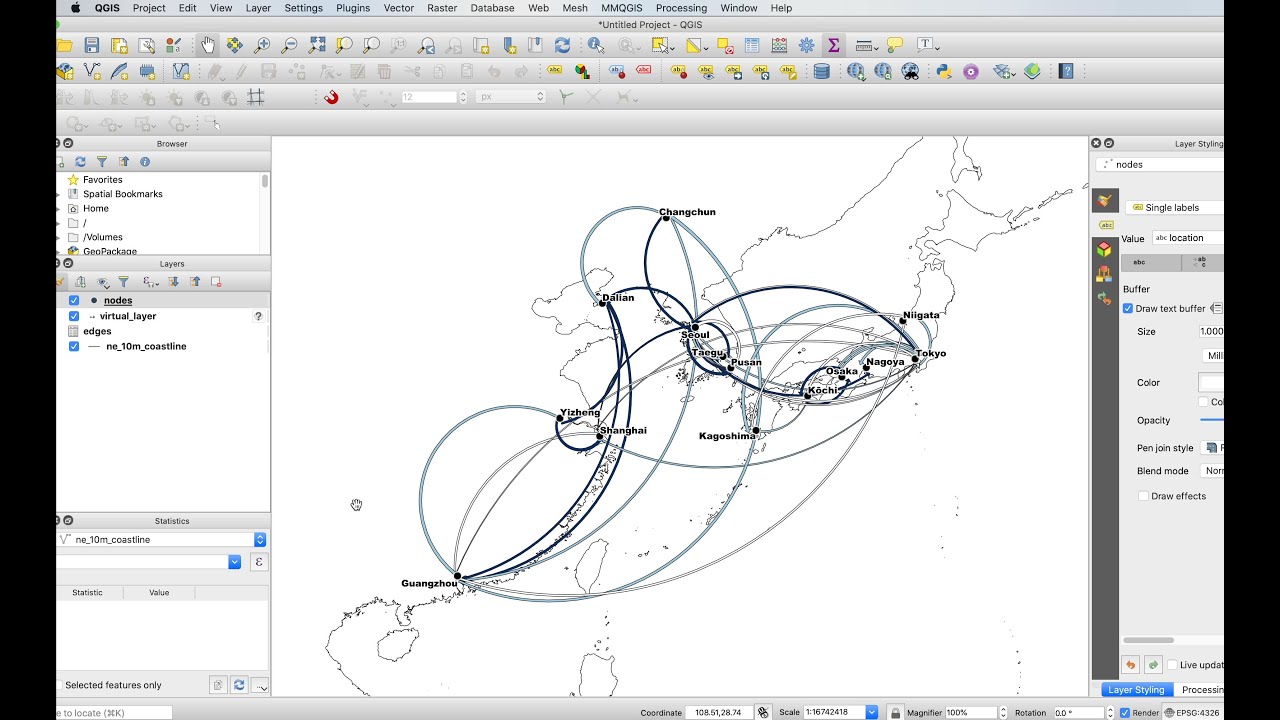This screenshot has width=1280, height=720.
Task: Open the Processing menu
Action: (681, 8)
